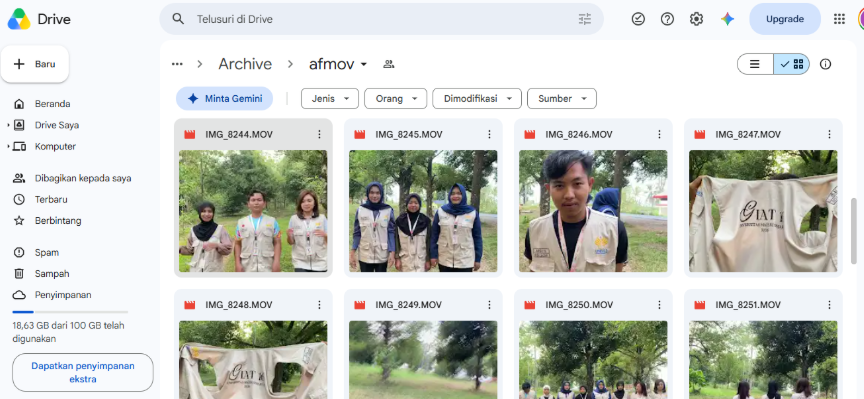Switch to grid layout view
This screenshot has height=399, width=864.
pyautogui.click(x=792, y=64)
